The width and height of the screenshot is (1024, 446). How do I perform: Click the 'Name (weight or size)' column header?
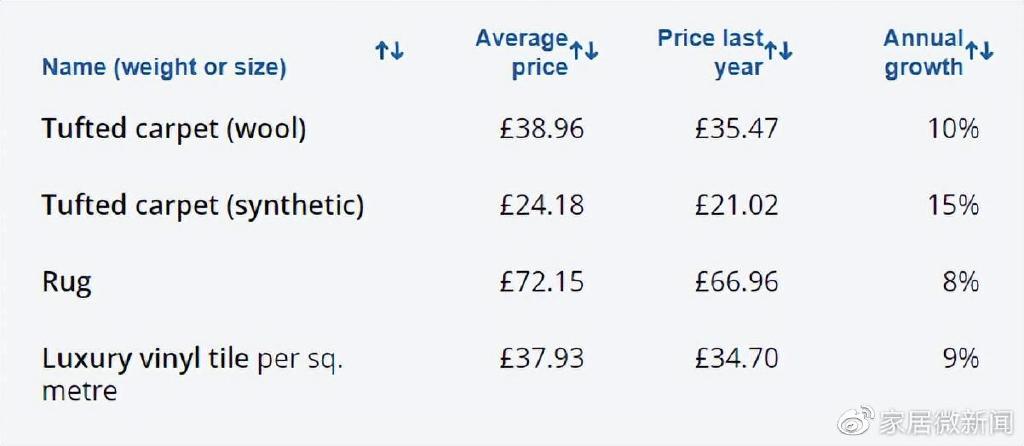[164, 68]
